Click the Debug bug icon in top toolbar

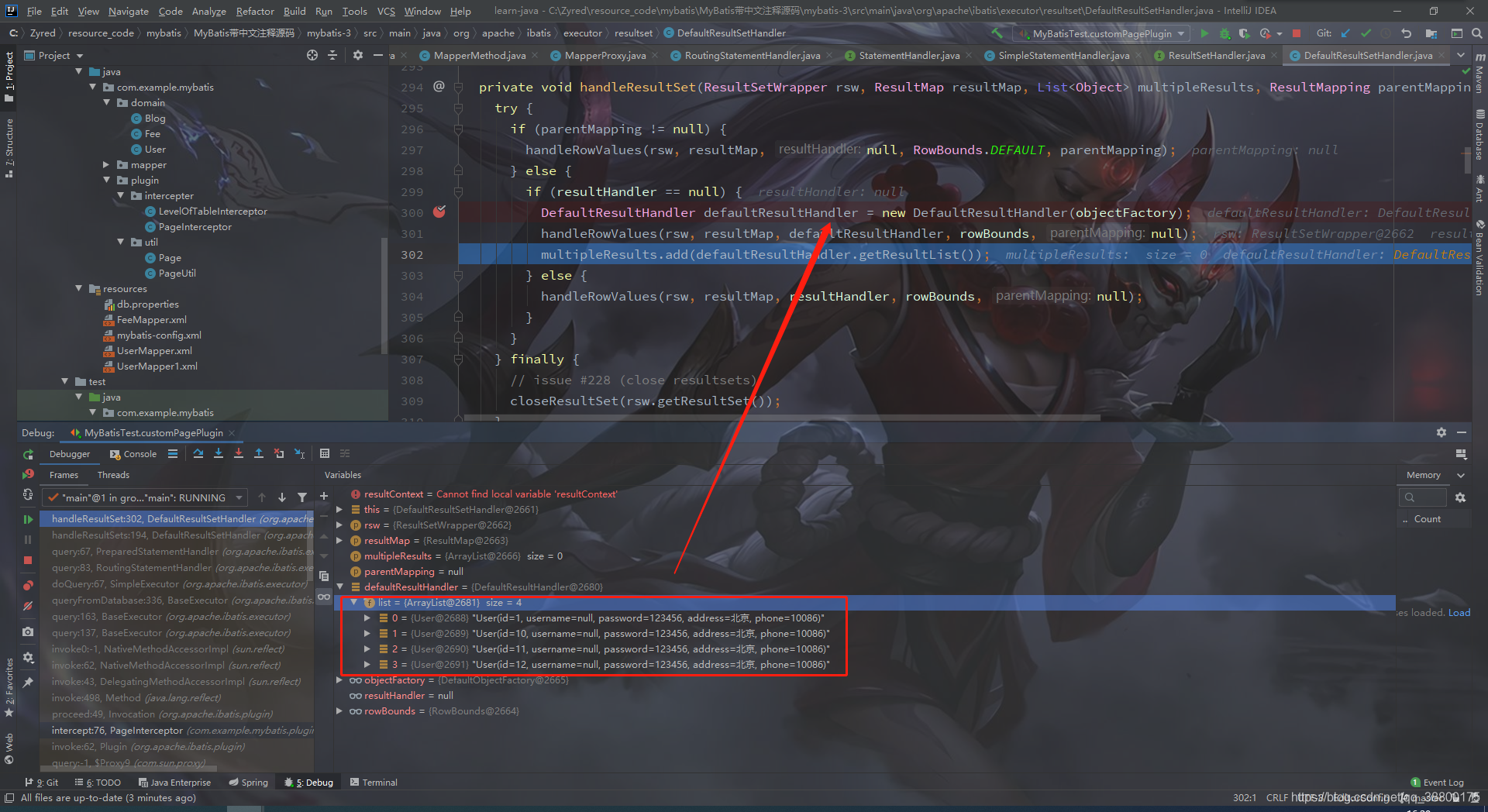point(1224,33)
